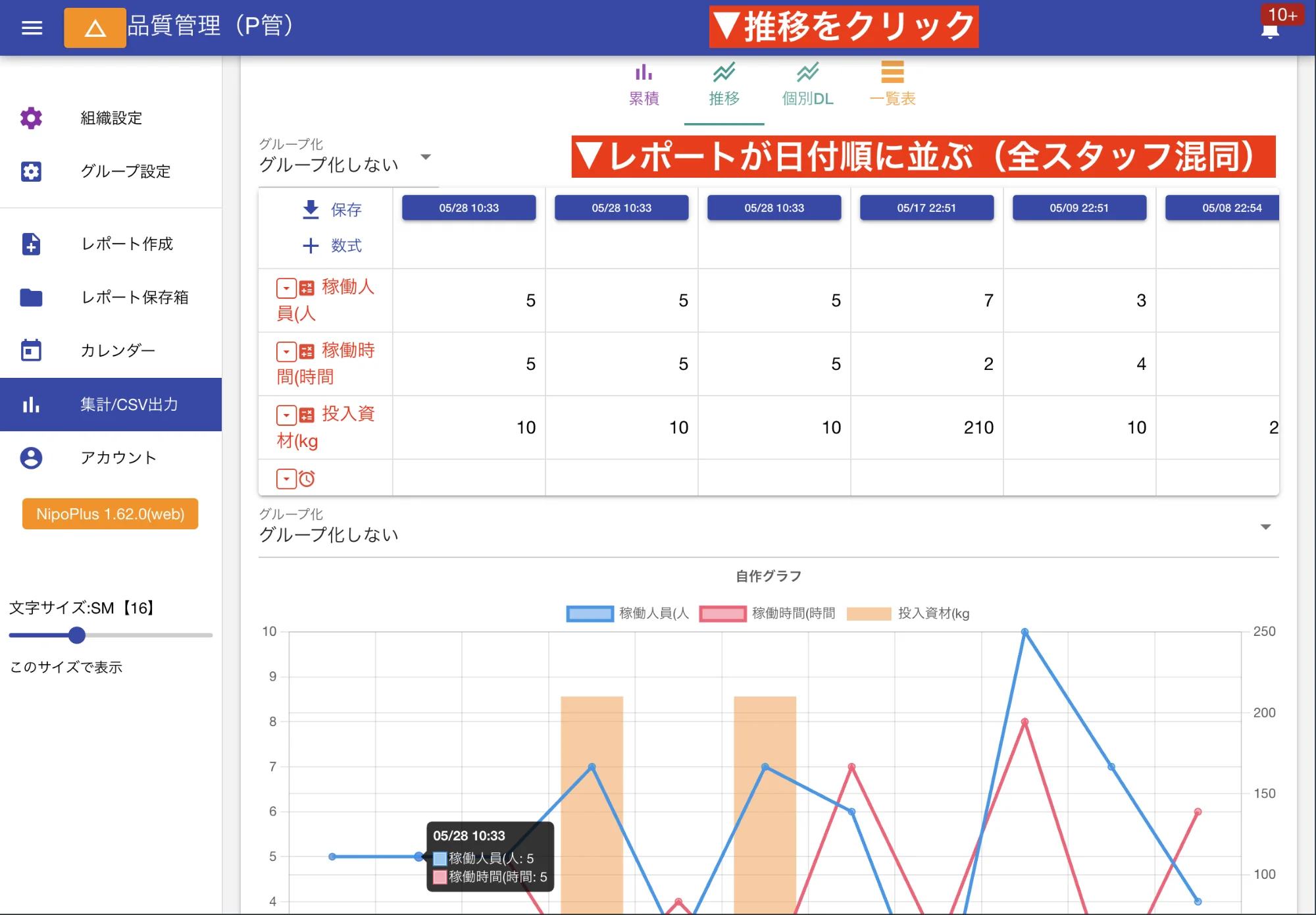The image size is (1316, 915).
Task: Click the calculator icon beside 投入資材
Action: point(307,415)
